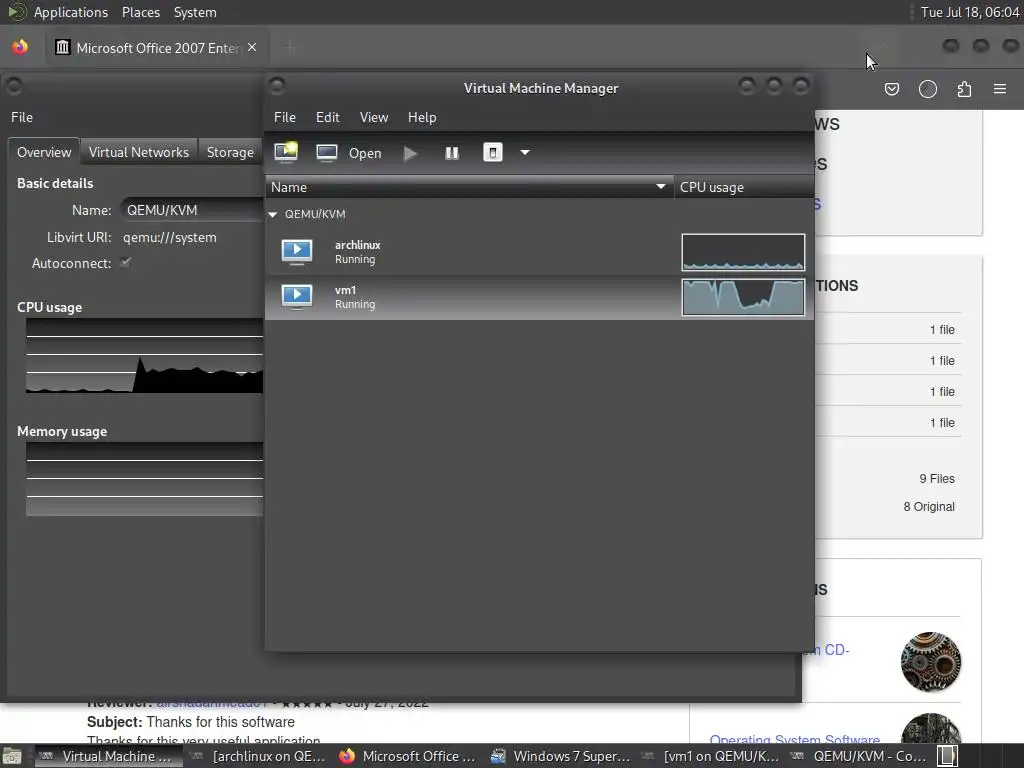Switch to the Overview tab
1024x768 pixels.
pyautogui.click(x=44, y=152)
